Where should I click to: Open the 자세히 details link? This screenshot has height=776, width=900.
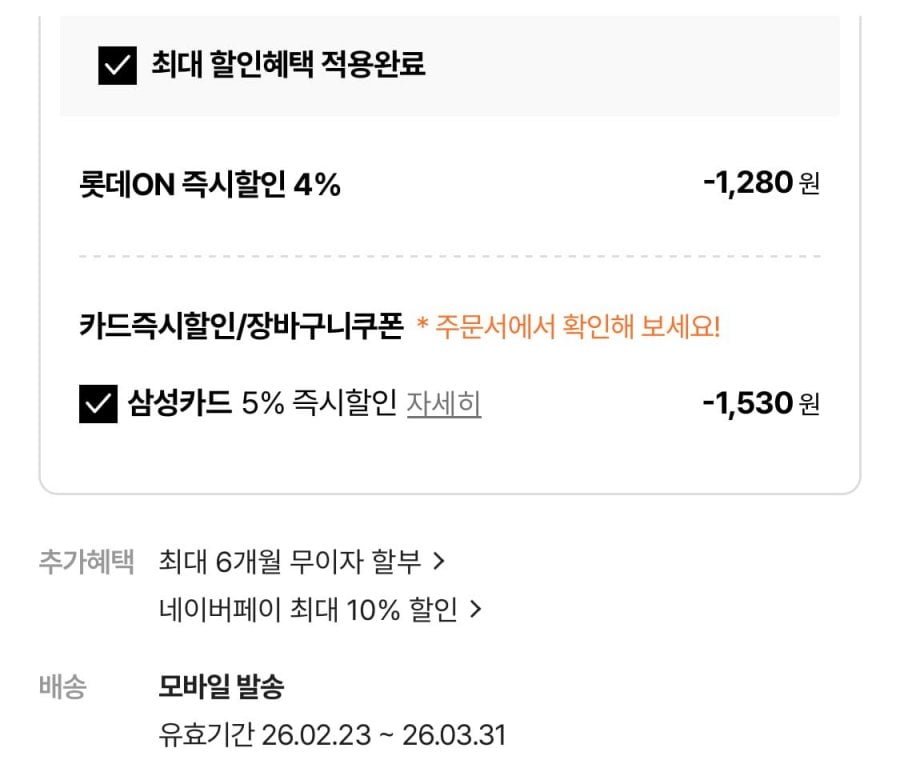coord(443,404)
